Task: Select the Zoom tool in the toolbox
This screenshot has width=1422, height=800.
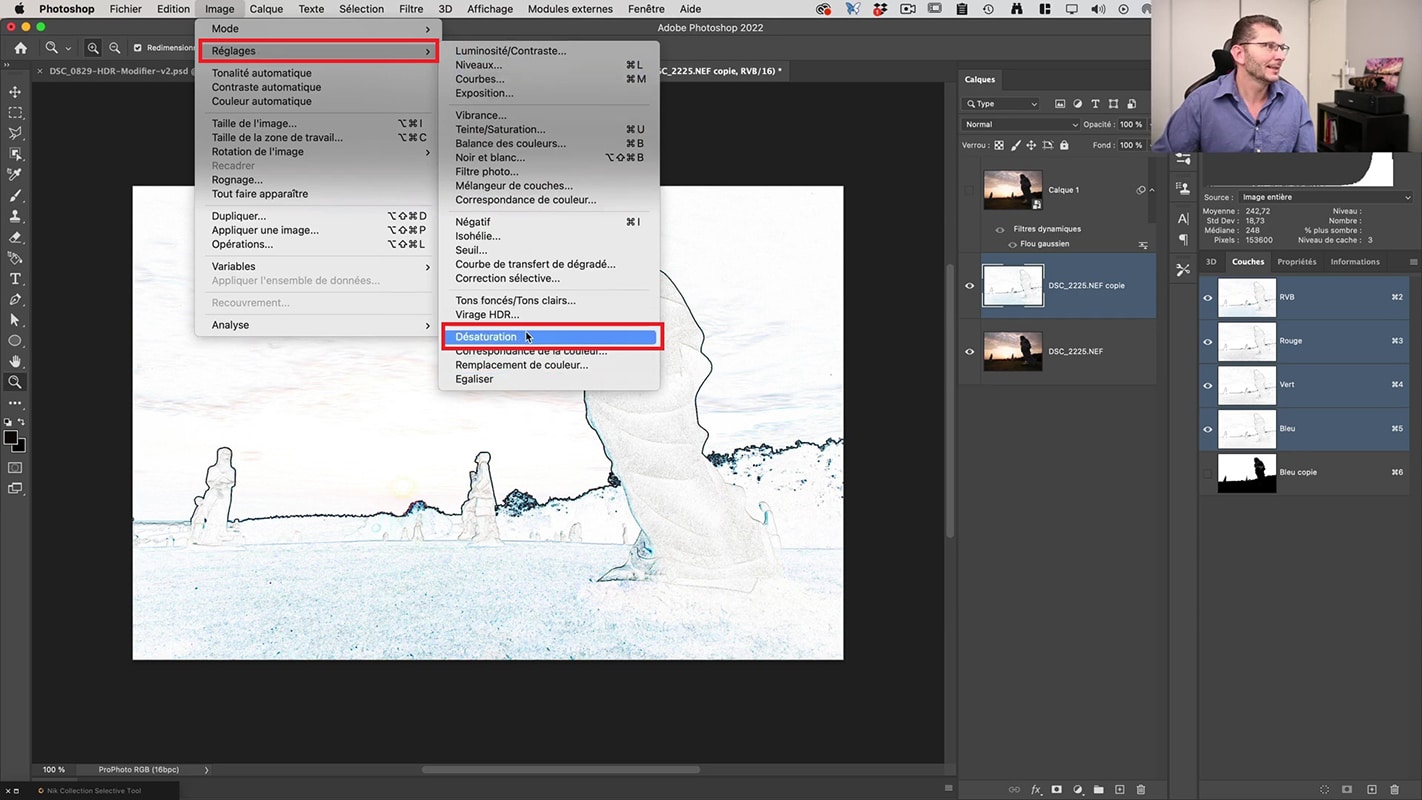Action: (15, 382)
